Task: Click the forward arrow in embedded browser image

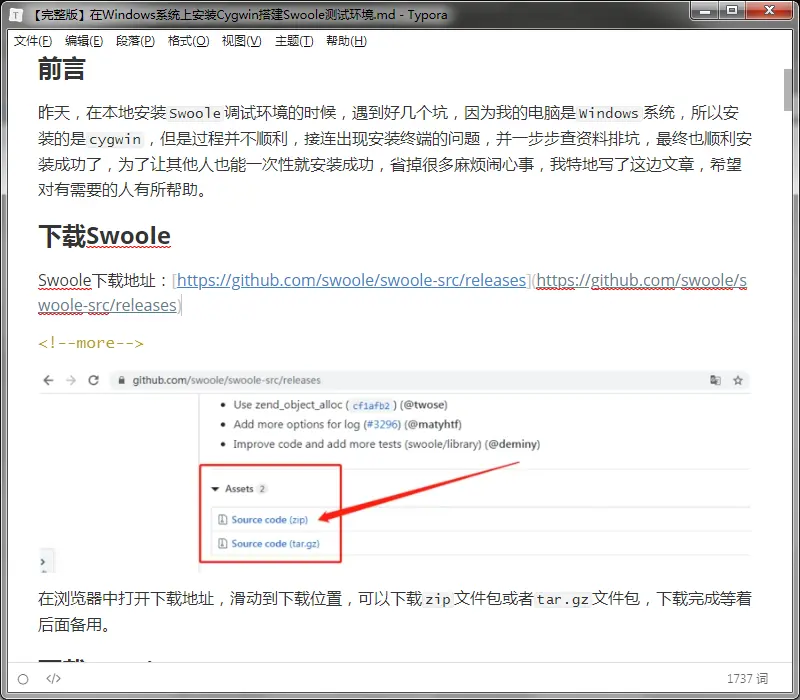Action: click(71, 380)
